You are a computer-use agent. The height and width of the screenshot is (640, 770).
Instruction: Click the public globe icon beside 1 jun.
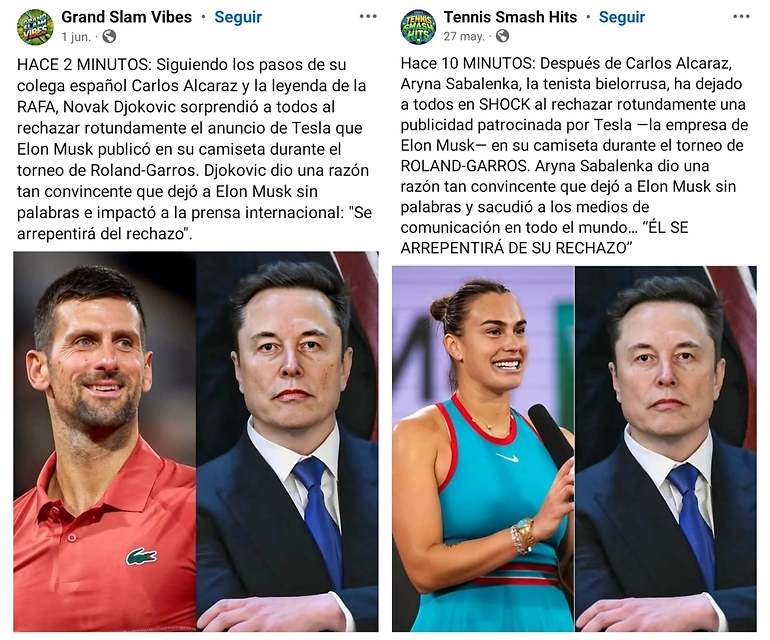click(109, 36)
